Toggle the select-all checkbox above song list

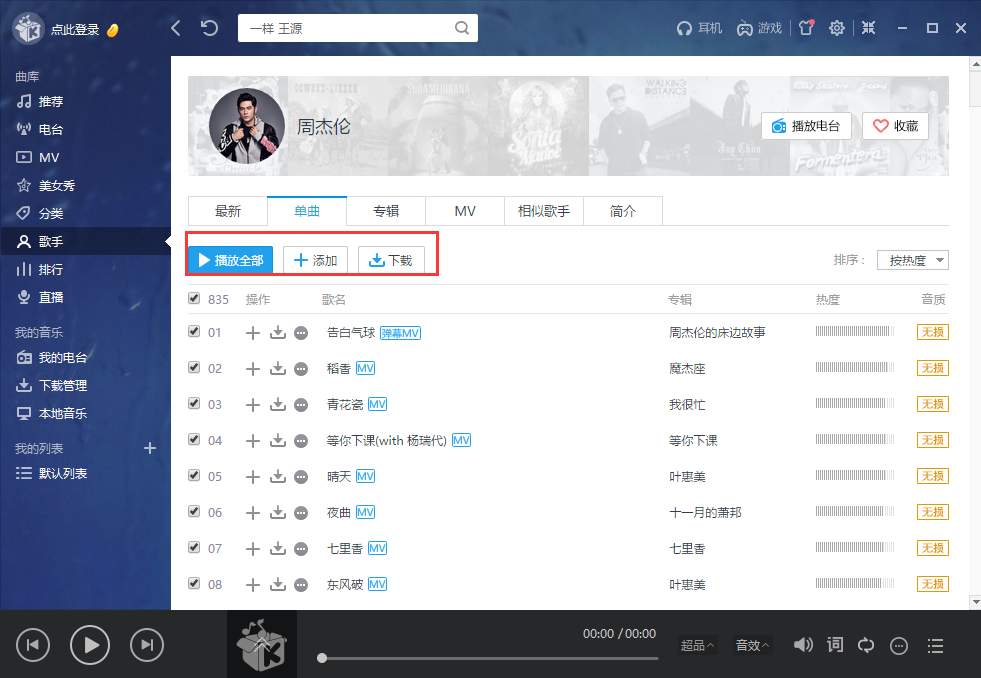pyautogui.click(x=194, y=298)
